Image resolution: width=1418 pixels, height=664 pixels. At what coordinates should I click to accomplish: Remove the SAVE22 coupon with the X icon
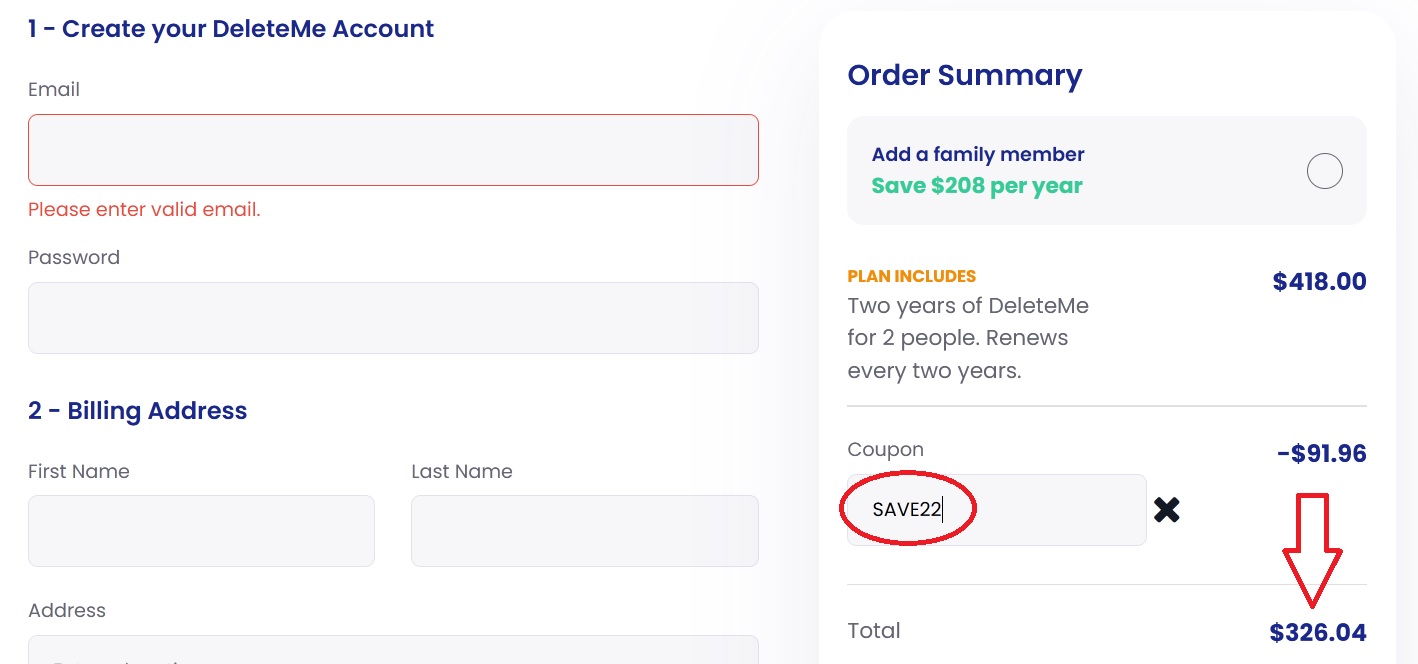(1166, 510)
